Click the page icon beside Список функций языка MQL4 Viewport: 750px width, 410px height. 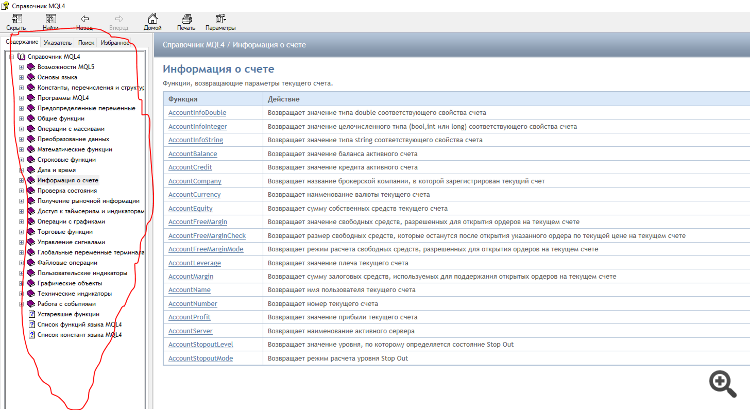click(32, 324)
